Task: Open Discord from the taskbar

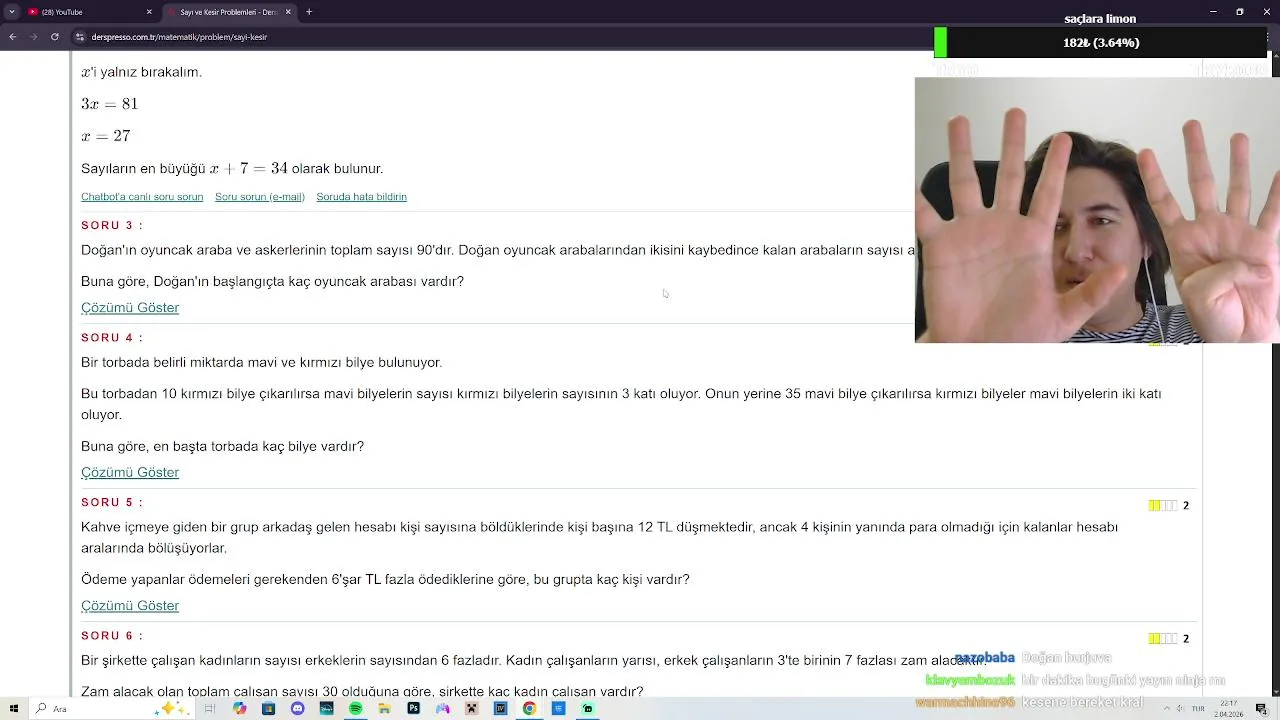Action: point(297,709)
